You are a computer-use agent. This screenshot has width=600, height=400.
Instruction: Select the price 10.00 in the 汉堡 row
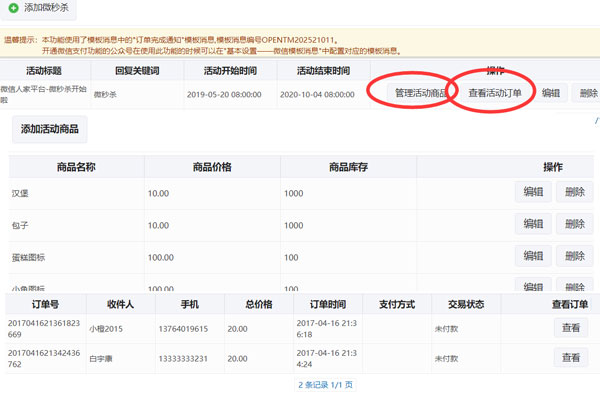point(158,193)
